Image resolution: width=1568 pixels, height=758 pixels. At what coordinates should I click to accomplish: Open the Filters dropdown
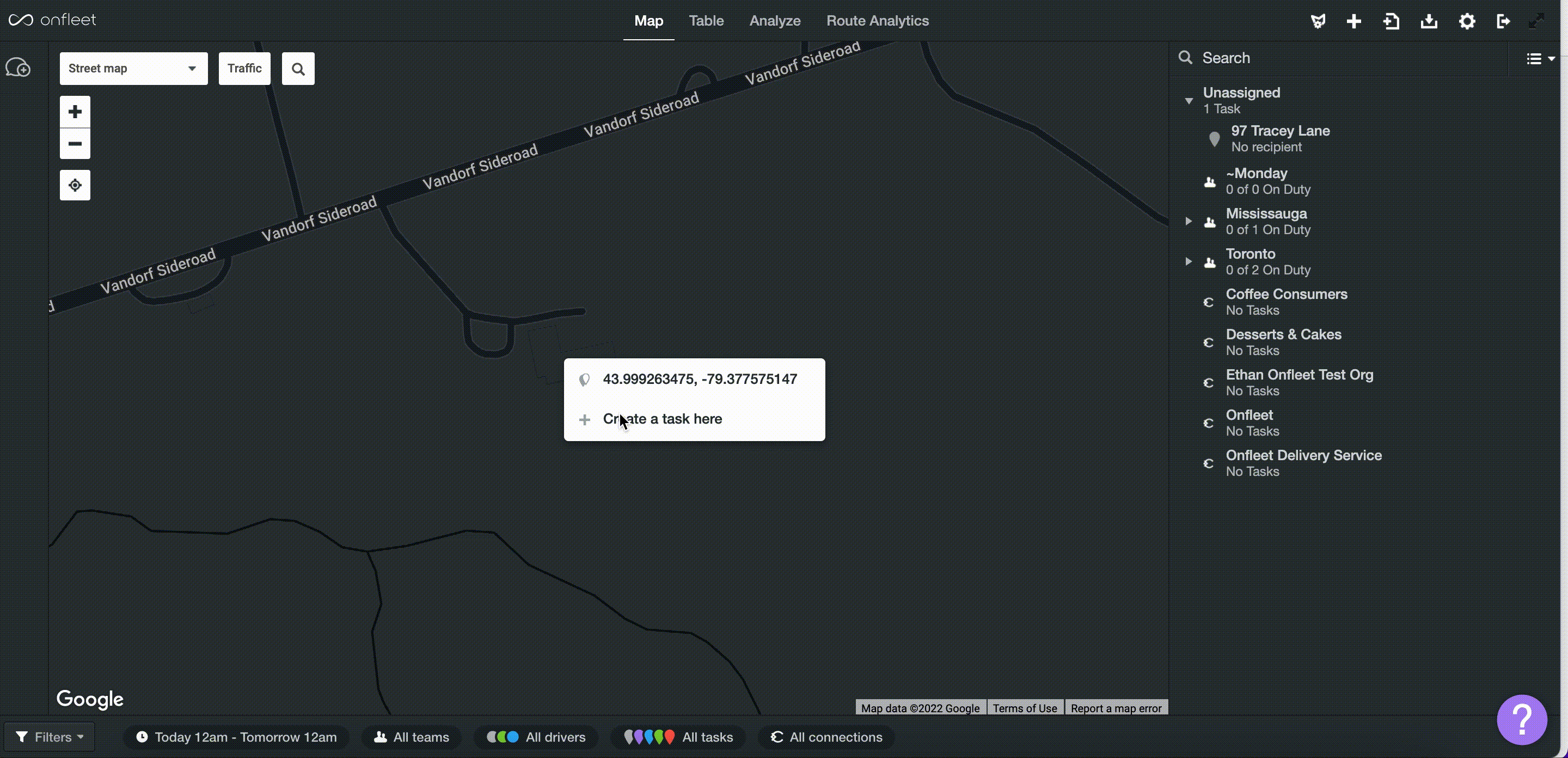tap(50, 737)
